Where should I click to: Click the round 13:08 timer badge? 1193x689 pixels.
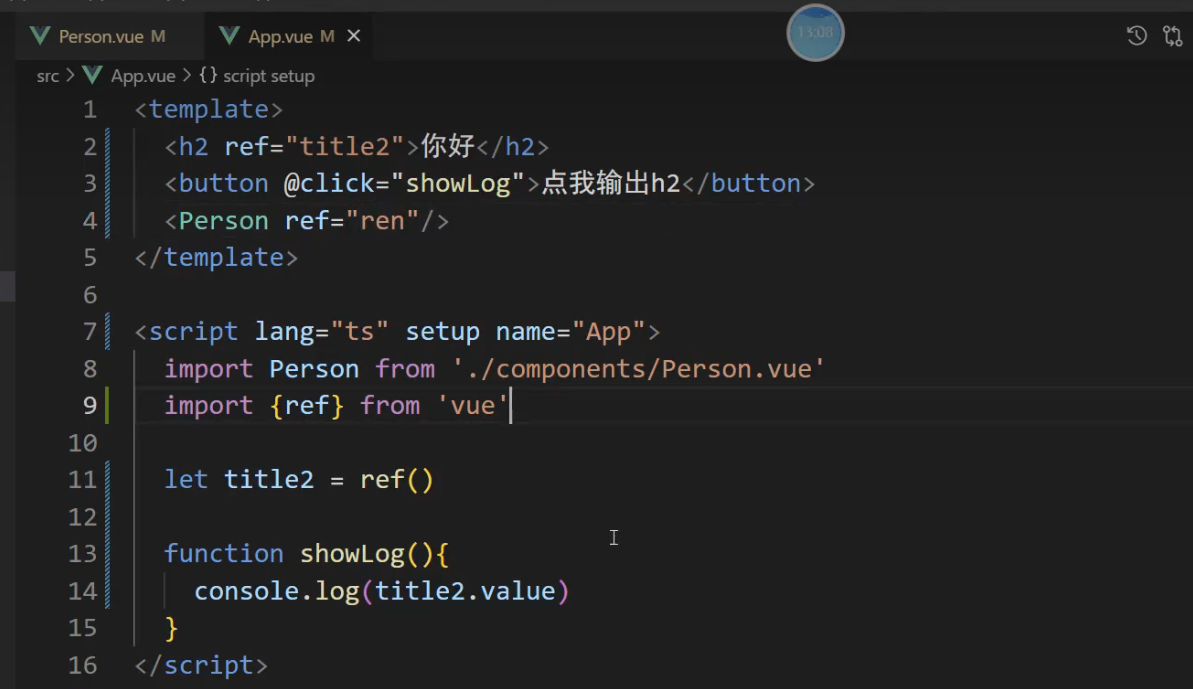815,33
